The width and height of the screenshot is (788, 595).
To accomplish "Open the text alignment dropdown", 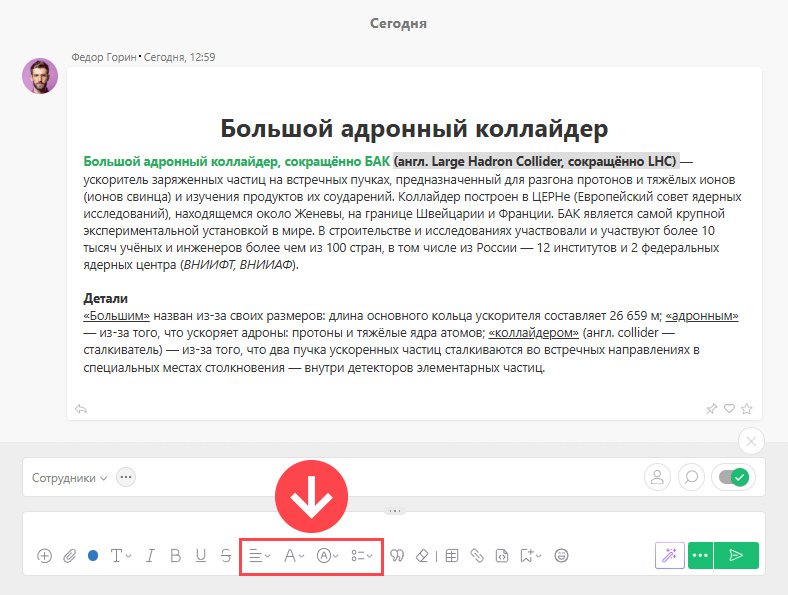I will pyautogui.click(x=260, y=556).
